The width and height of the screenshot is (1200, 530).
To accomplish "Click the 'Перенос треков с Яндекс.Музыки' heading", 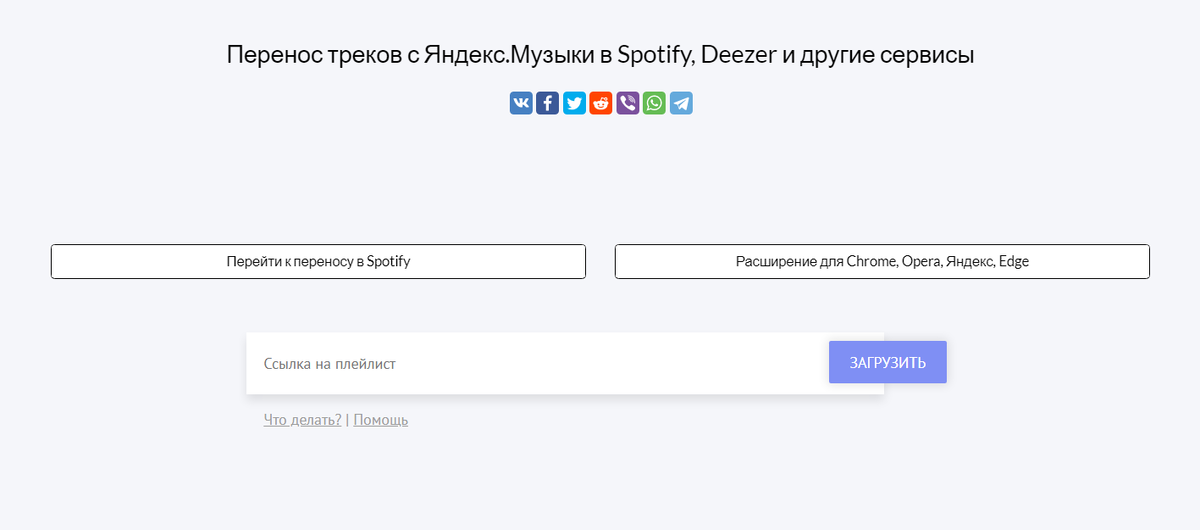I will [600, 55].
